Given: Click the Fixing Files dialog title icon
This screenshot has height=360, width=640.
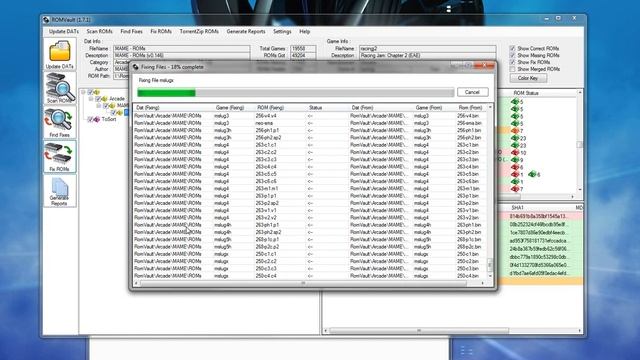Looking at the screenshot, I should point(136,67).
